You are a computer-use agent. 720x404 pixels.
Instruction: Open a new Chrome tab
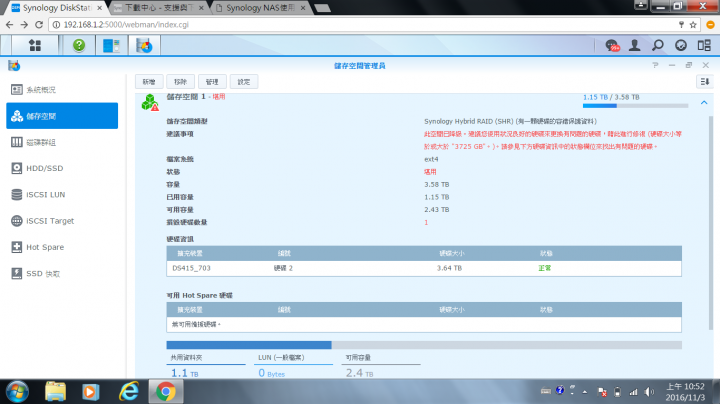click(323, 8)
